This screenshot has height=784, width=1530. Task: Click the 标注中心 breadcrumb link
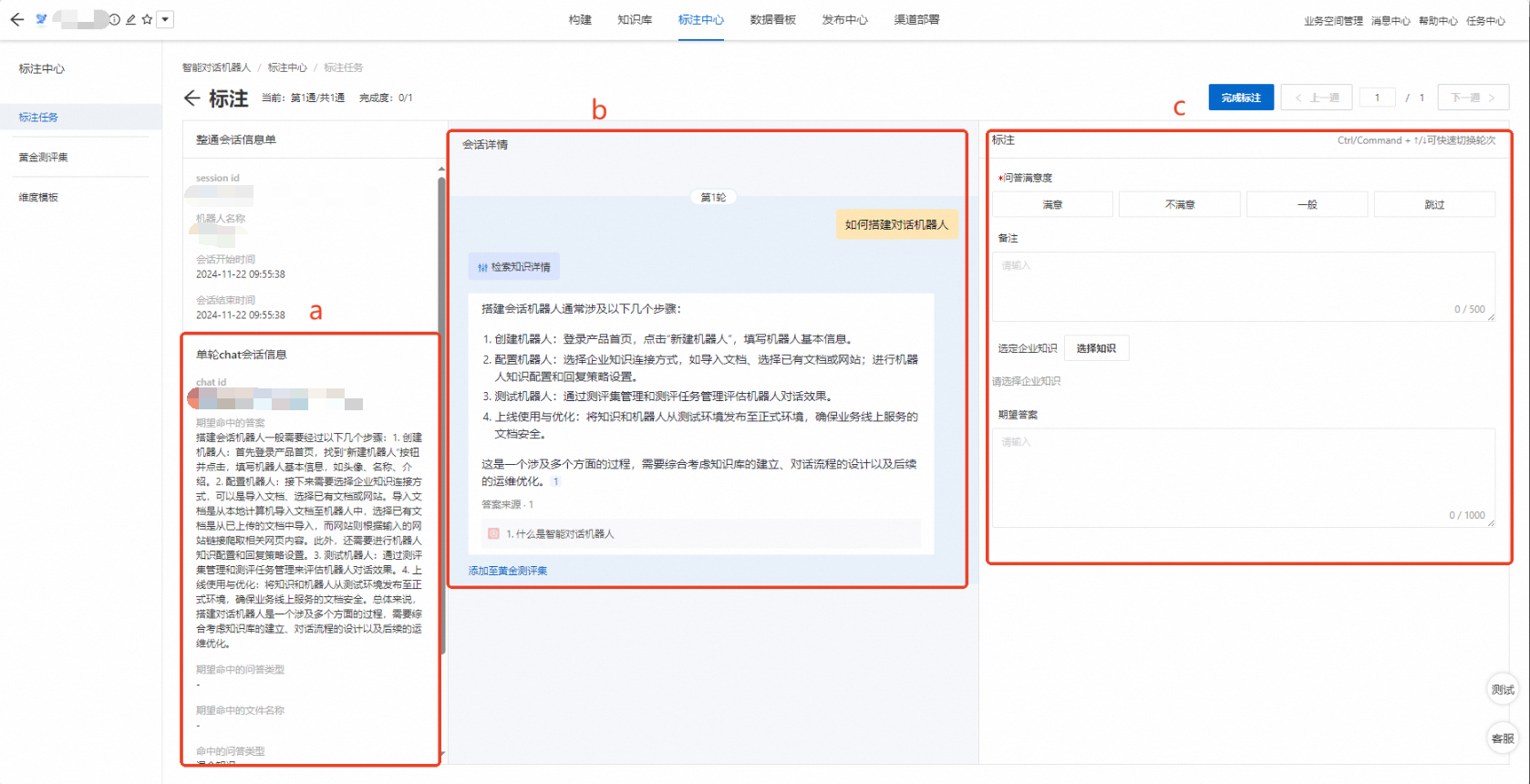pos(287,67)
